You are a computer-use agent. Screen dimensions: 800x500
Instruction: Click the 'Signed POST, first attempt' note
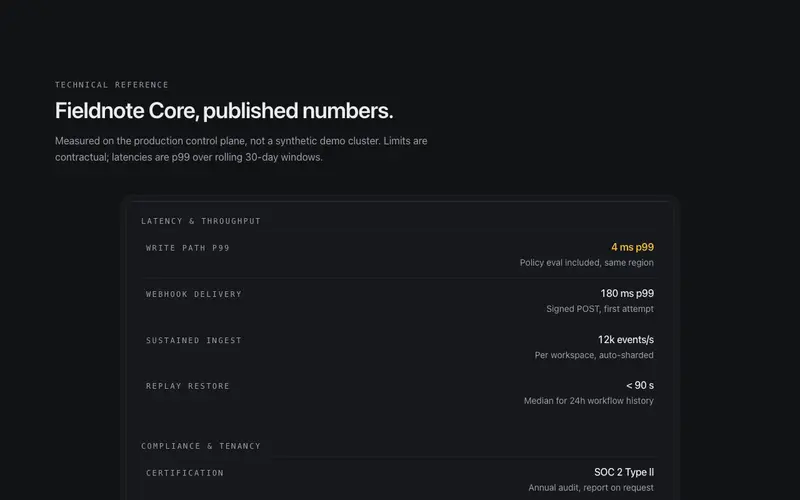[x=600, y=309]
